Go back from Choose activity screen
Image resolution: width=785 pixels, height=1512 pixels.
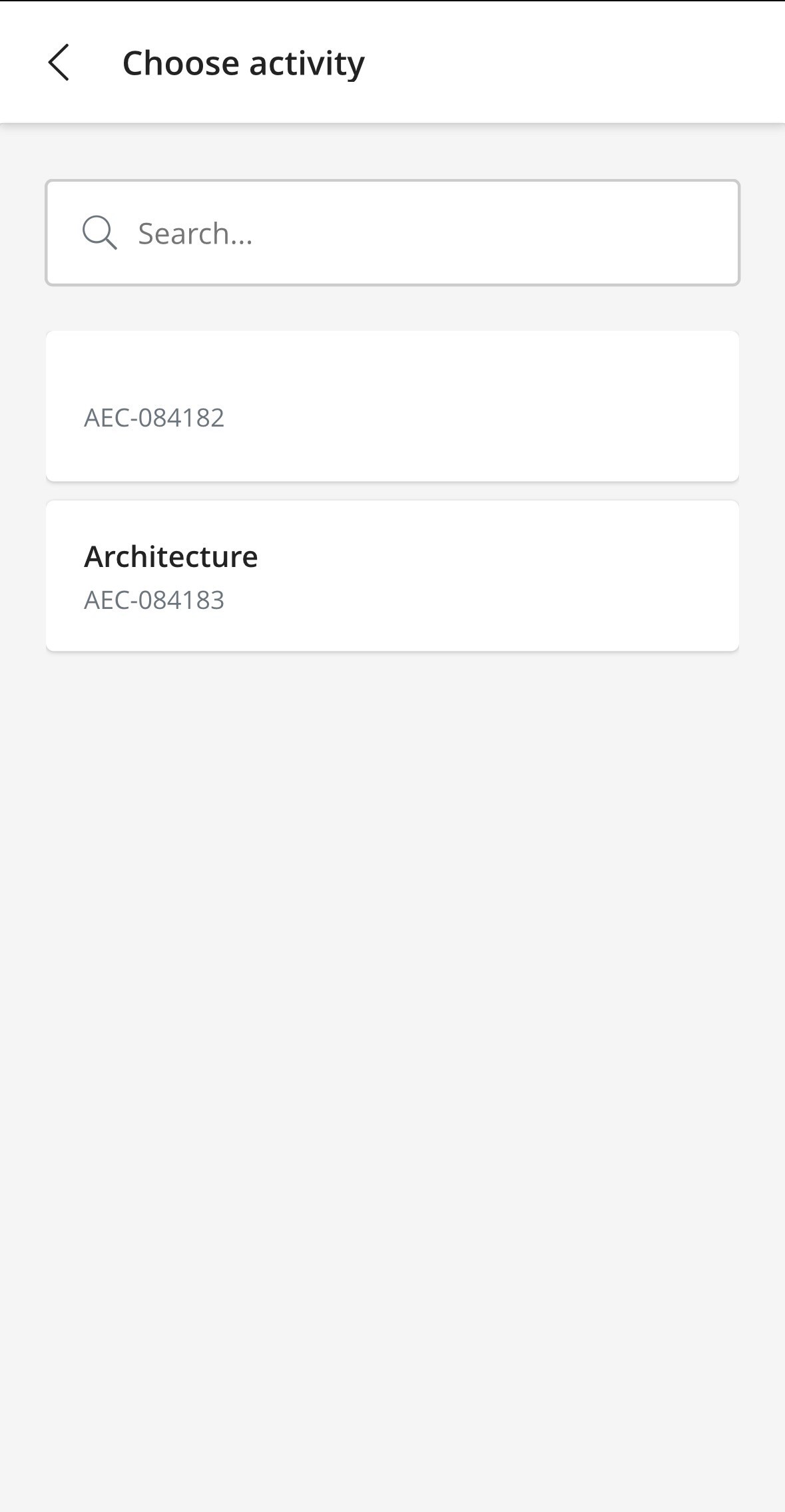(59, 63)
